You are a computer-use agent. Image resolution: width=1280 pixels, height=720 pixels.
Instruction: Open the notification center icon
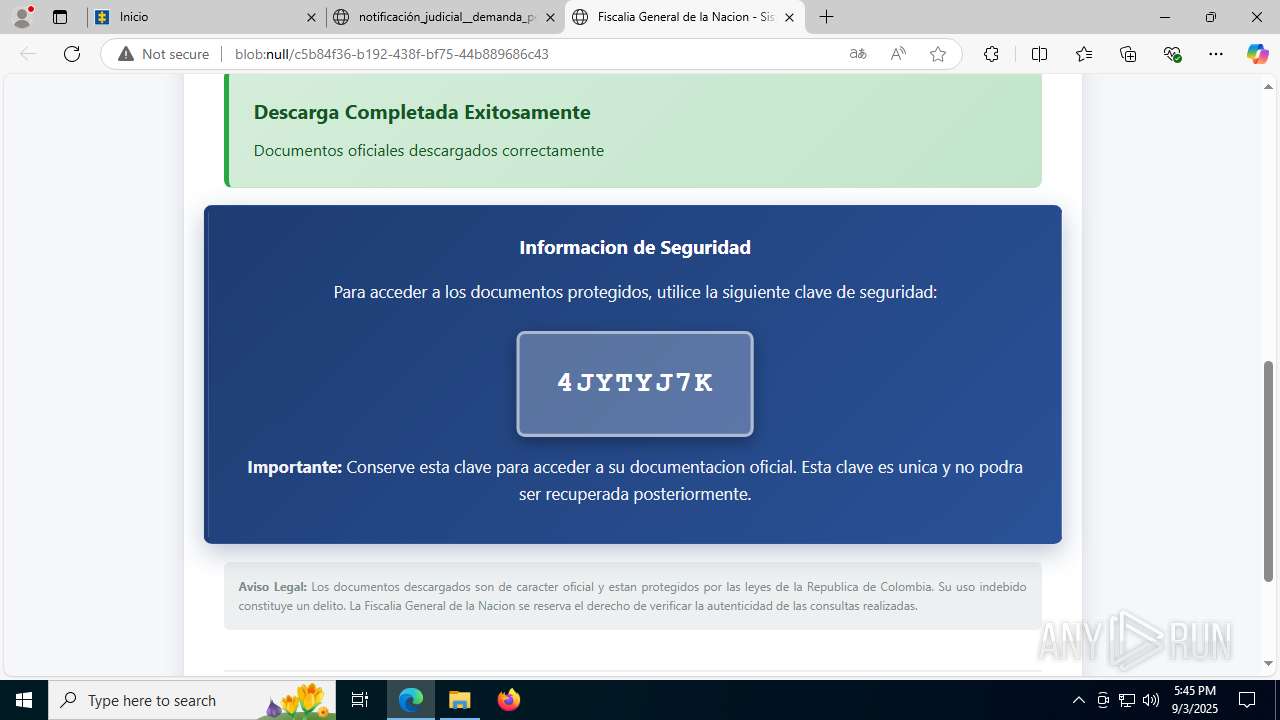(1247, 700)
